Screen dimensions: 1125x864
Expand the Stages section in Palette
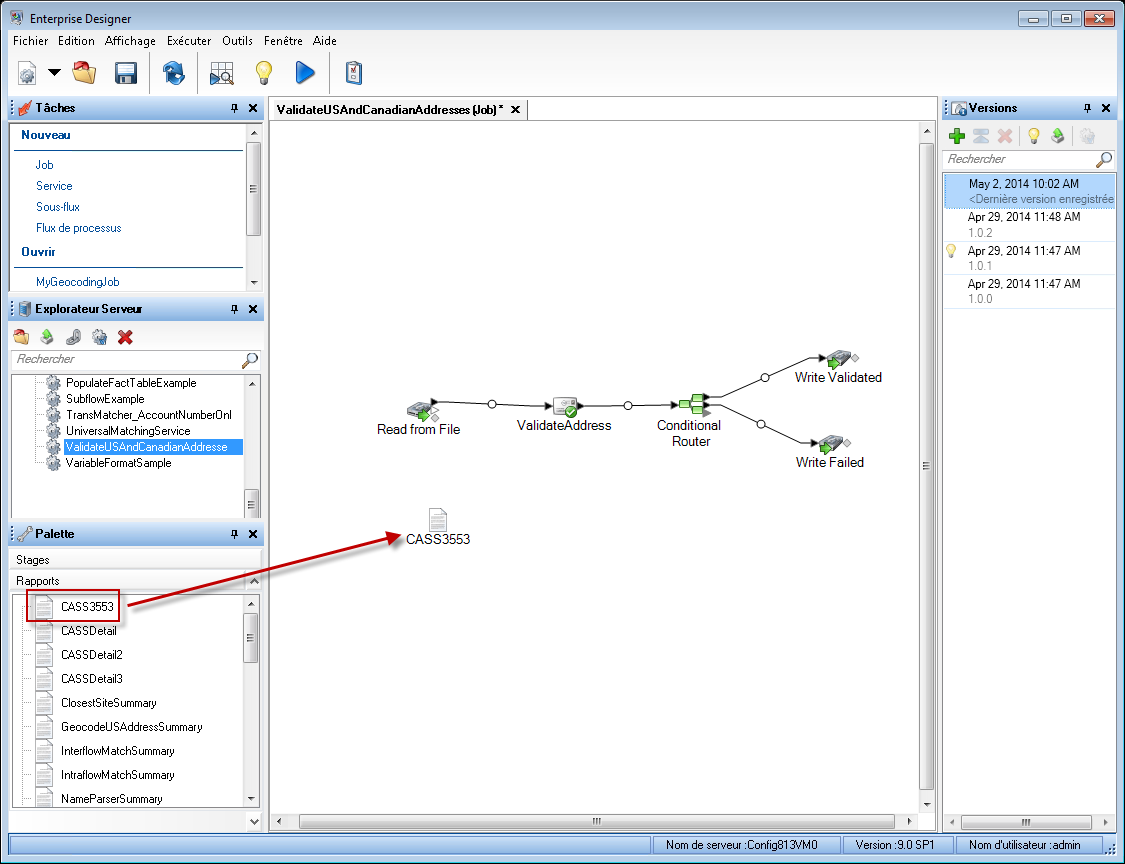33,560
